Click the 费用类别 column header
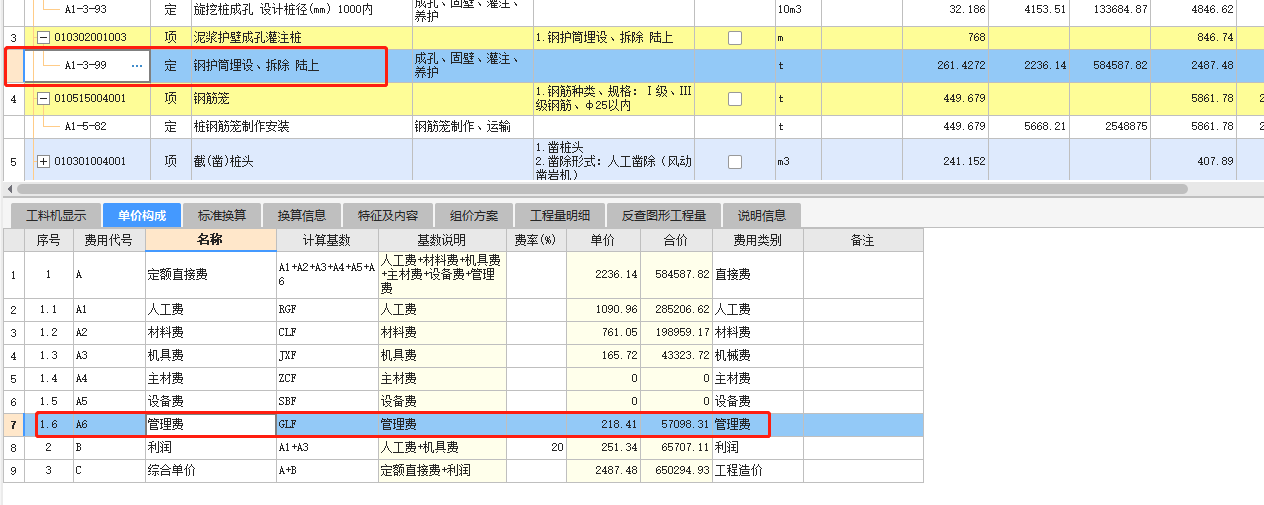The height and width of the screenshot is (505, 1264). coord(757,240)
